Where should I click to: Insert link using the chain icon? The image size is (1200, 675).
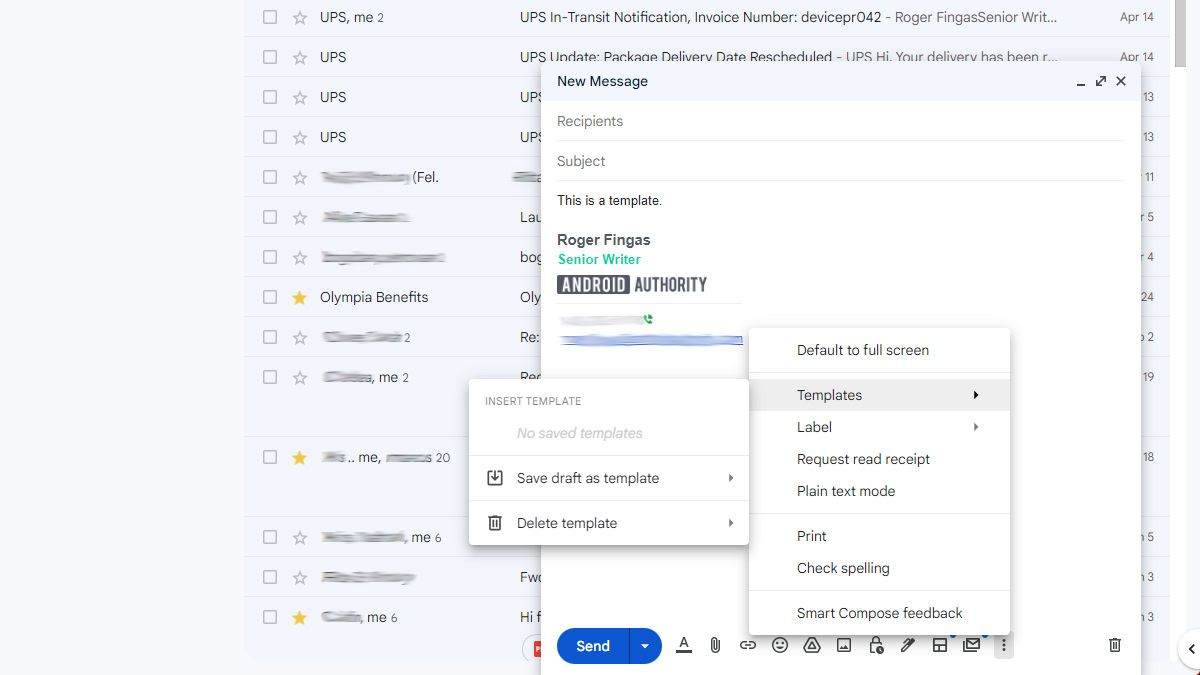coord(748,645)
